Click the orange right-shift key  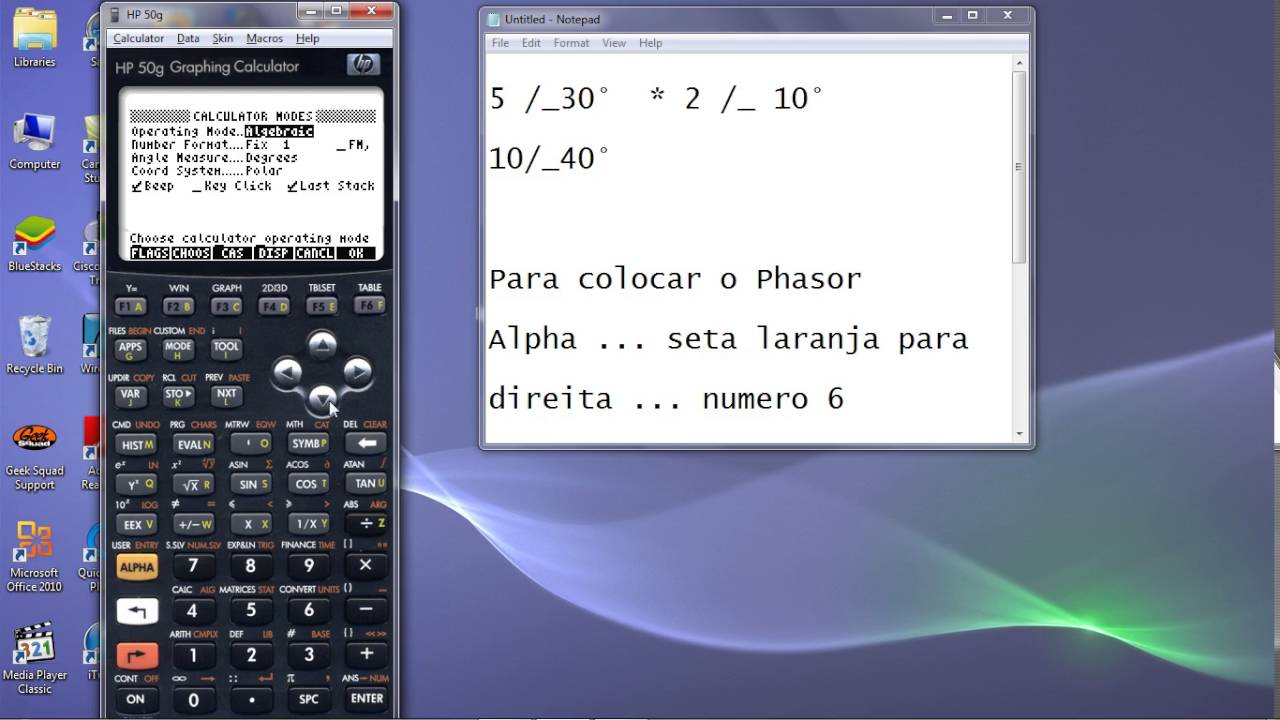click(x=136, y=656)
